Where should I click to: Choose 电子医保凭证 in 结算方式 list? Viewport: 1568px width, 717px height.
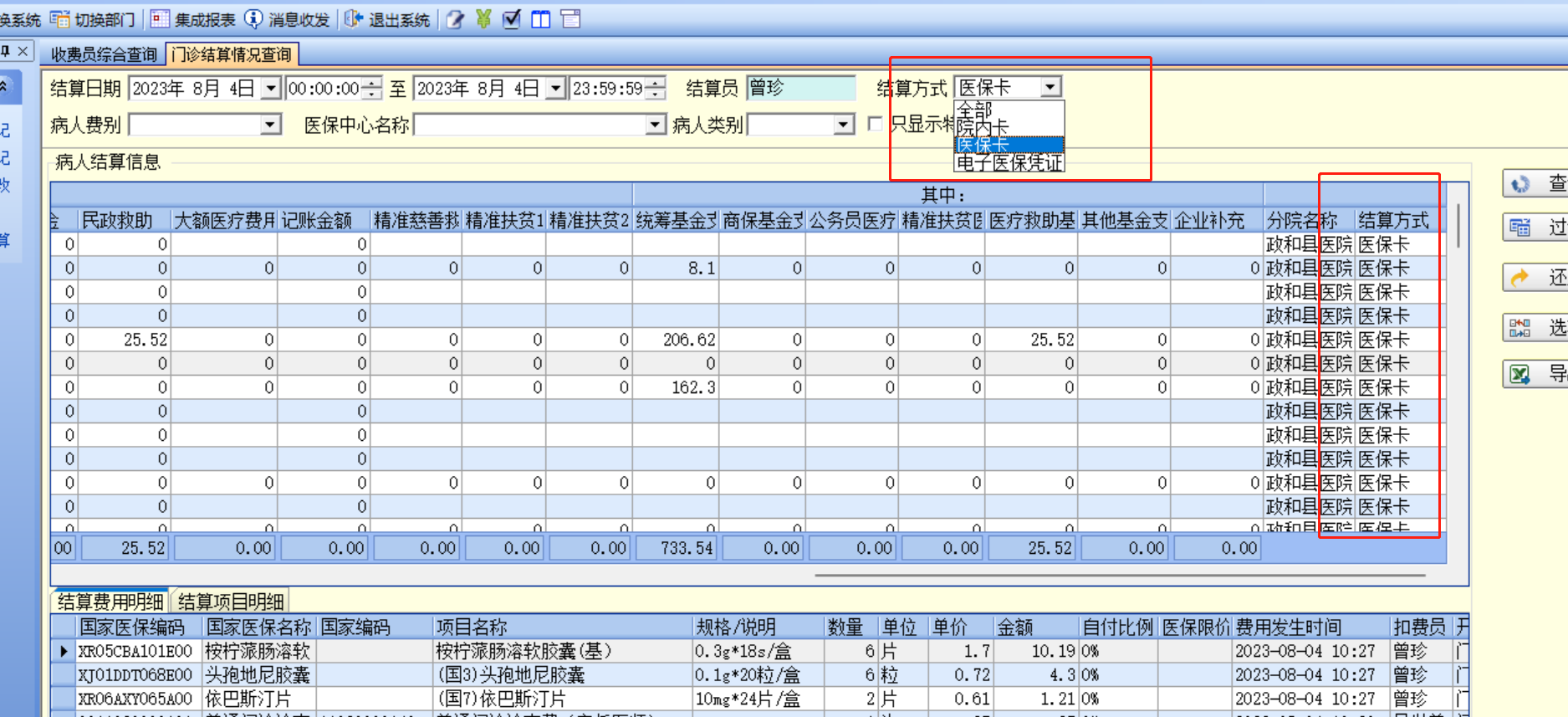tap(1009, 163)
